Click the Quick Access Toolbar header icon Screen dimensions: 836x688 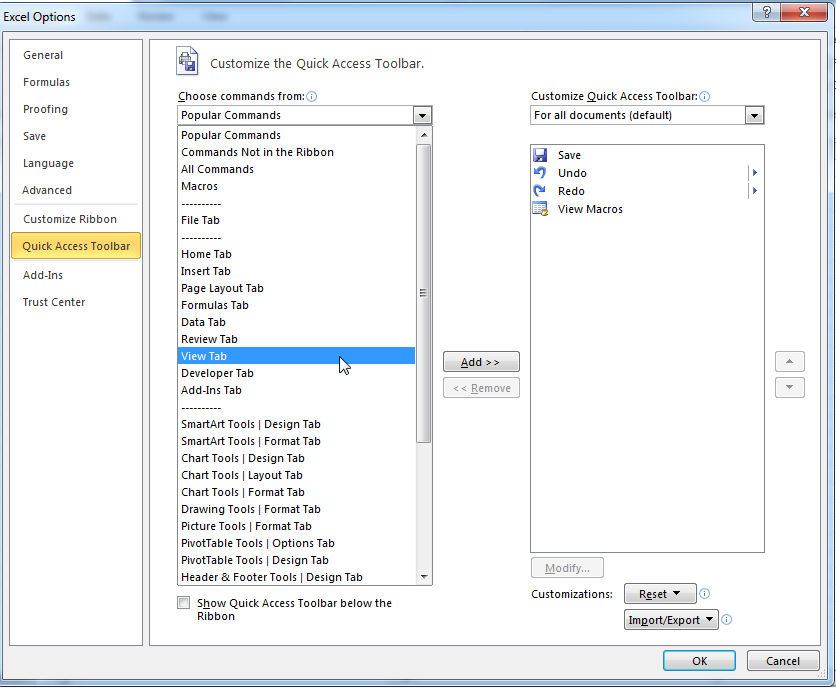click(187, 61)
